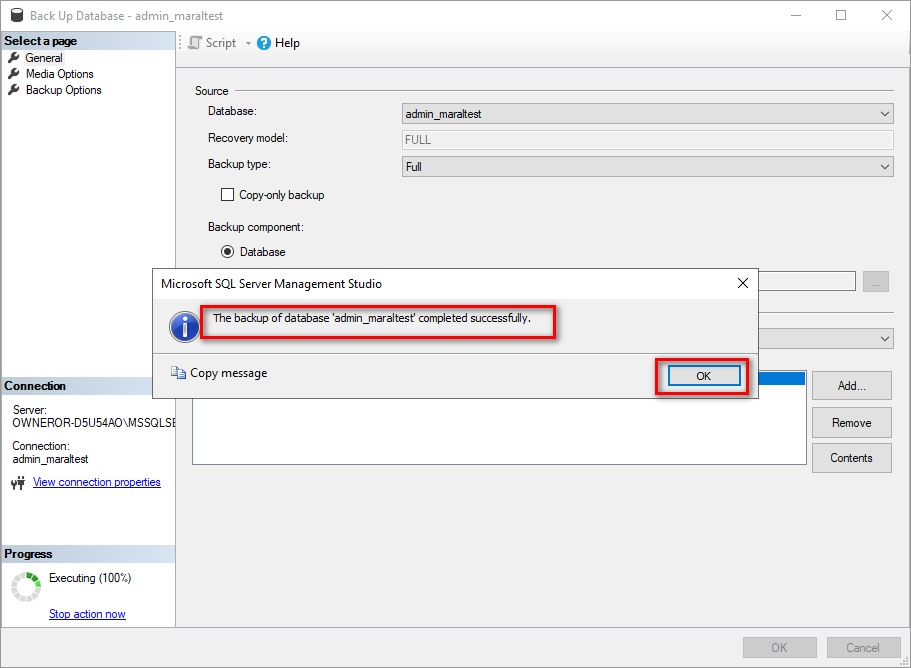
Task: Open the Backup type dropdown
Action: [x=884, y=166]
